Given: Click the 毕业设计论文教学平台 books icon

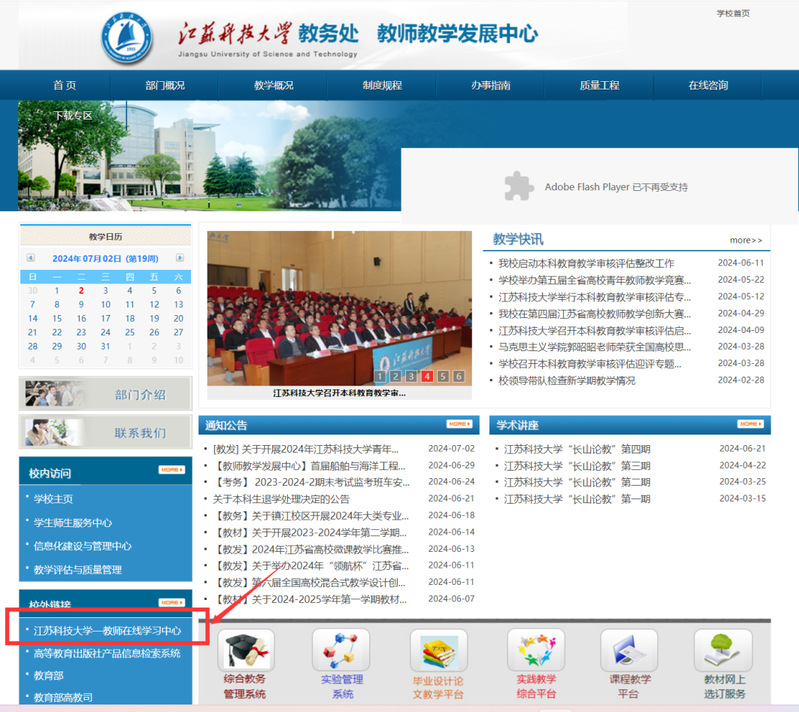Looking at the screenshot, I should click(438, 652).
